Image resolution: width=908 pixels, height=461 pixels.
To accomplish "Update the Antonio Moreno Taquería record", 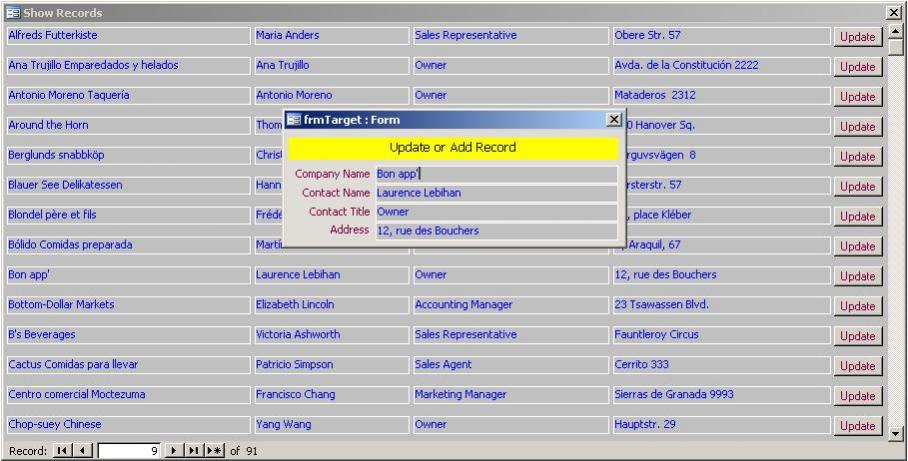I will [x=858, y=97].
